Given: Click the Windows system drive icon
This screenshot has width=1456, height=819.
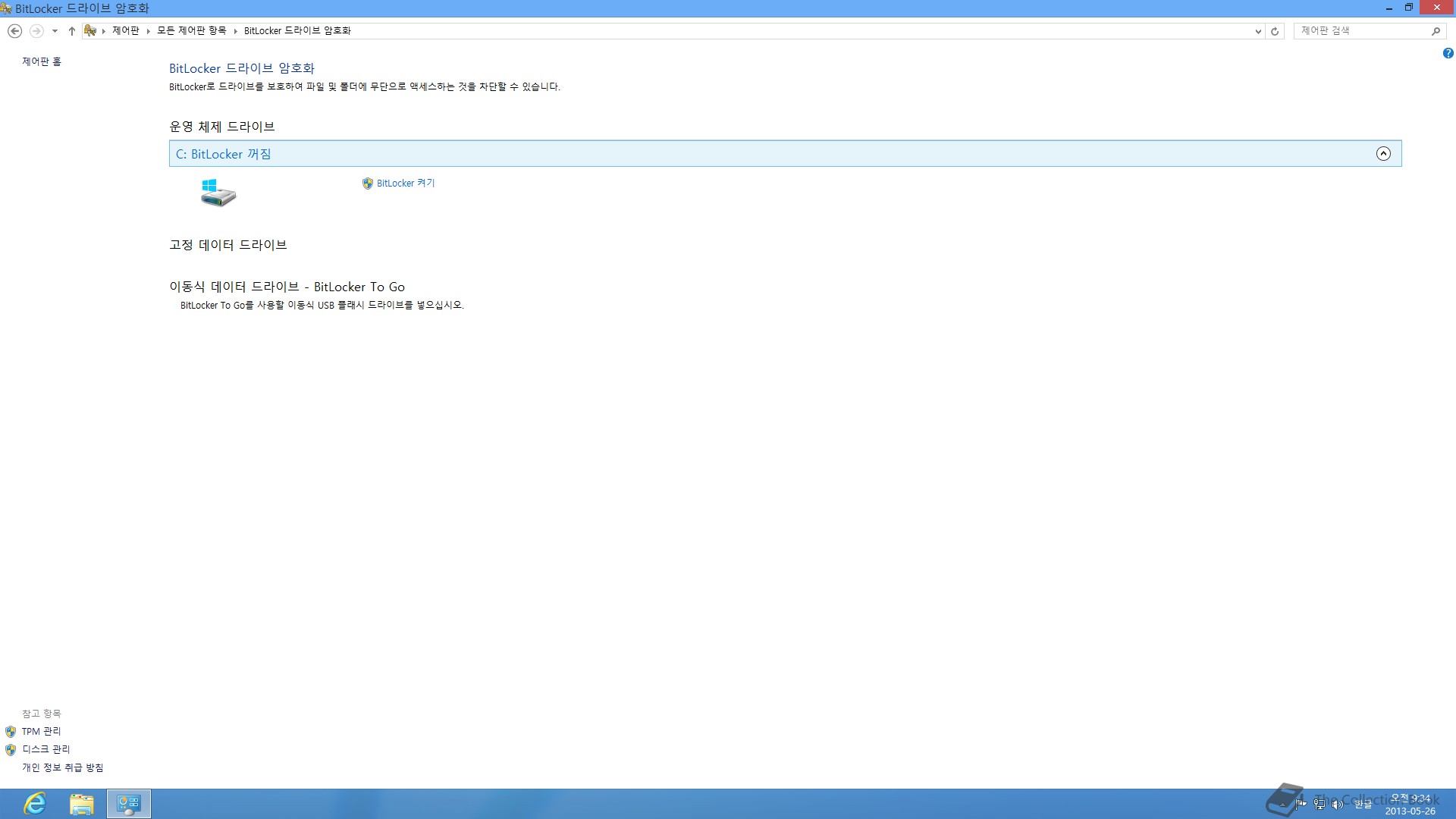Looking at the screenshot, I should pos(218,193).
